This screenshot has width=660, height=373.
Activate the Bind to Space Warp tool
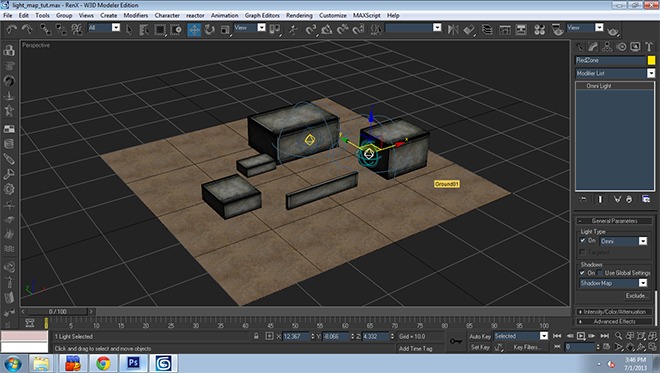point(77,29)
